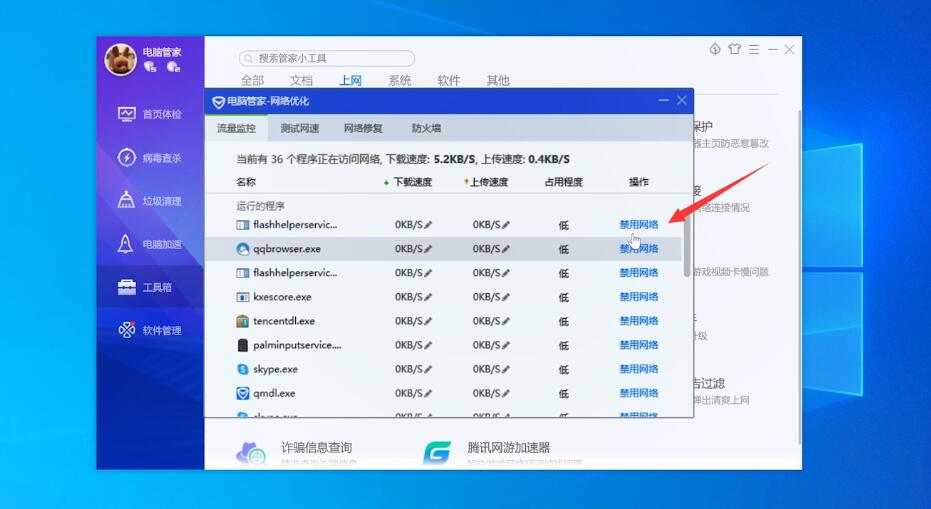Select the kxescore.exe row name
This screenshot has height=509, width=931.
(x=282, y=297)
